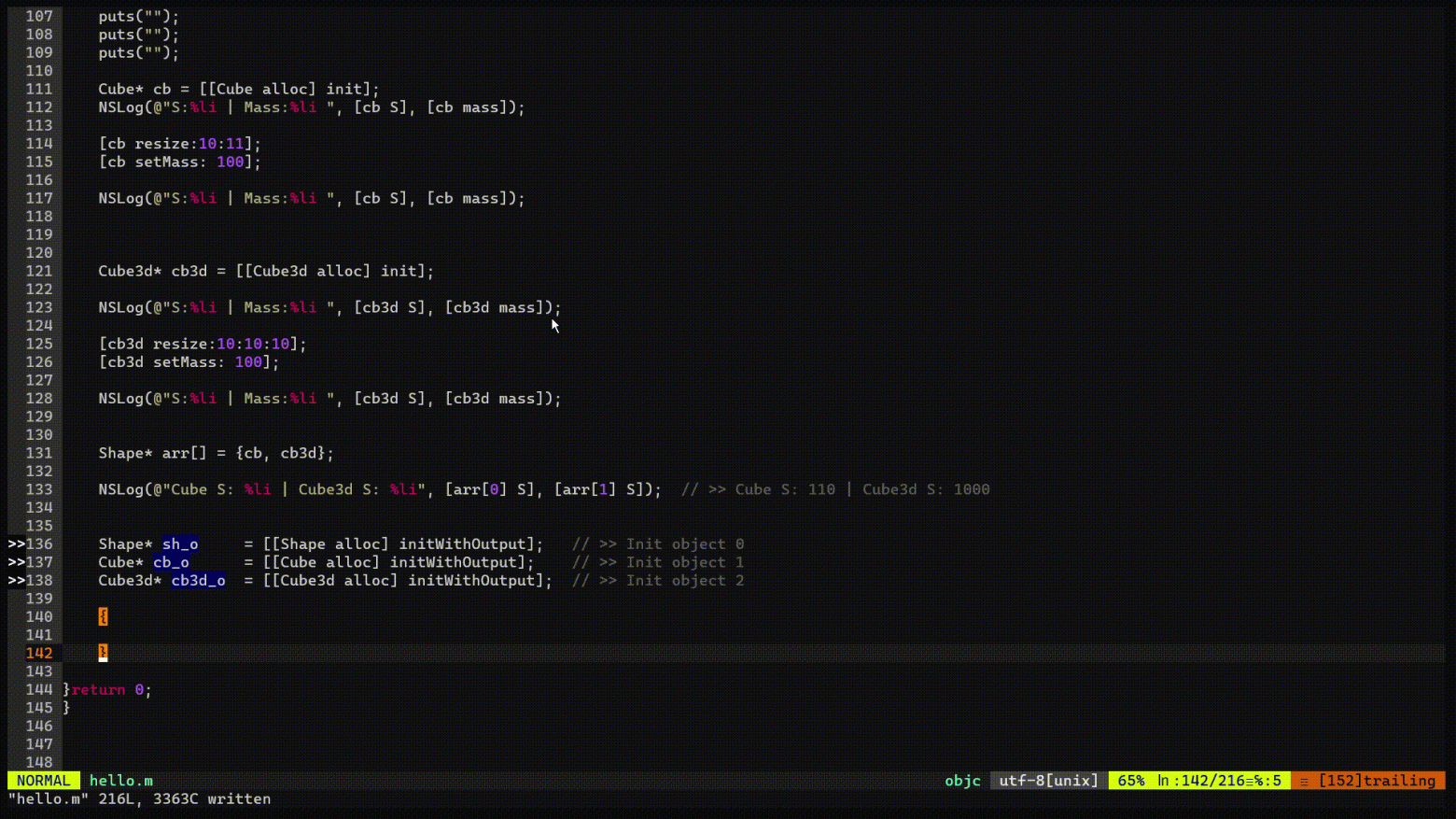Click the NSLog call on line 133
The image size is (1456, 819).
[380, 489]
